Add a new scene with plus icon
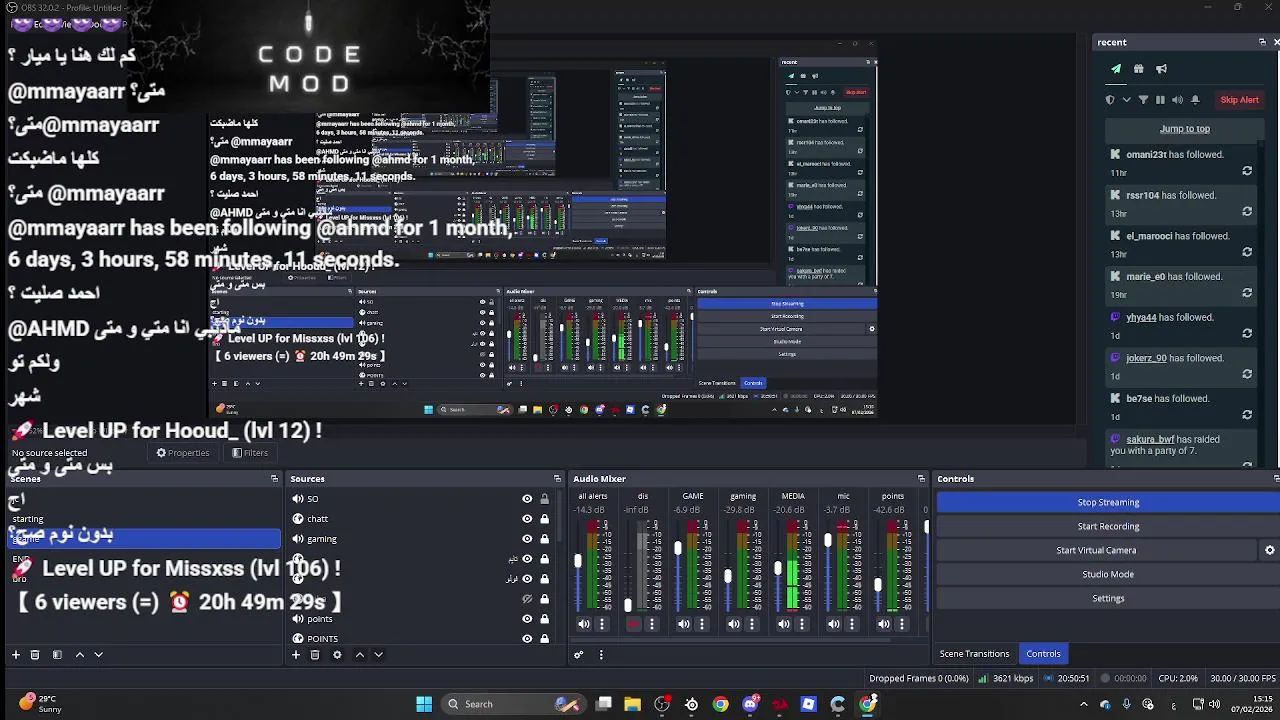 pyautogui.click(x=16, y=655)
